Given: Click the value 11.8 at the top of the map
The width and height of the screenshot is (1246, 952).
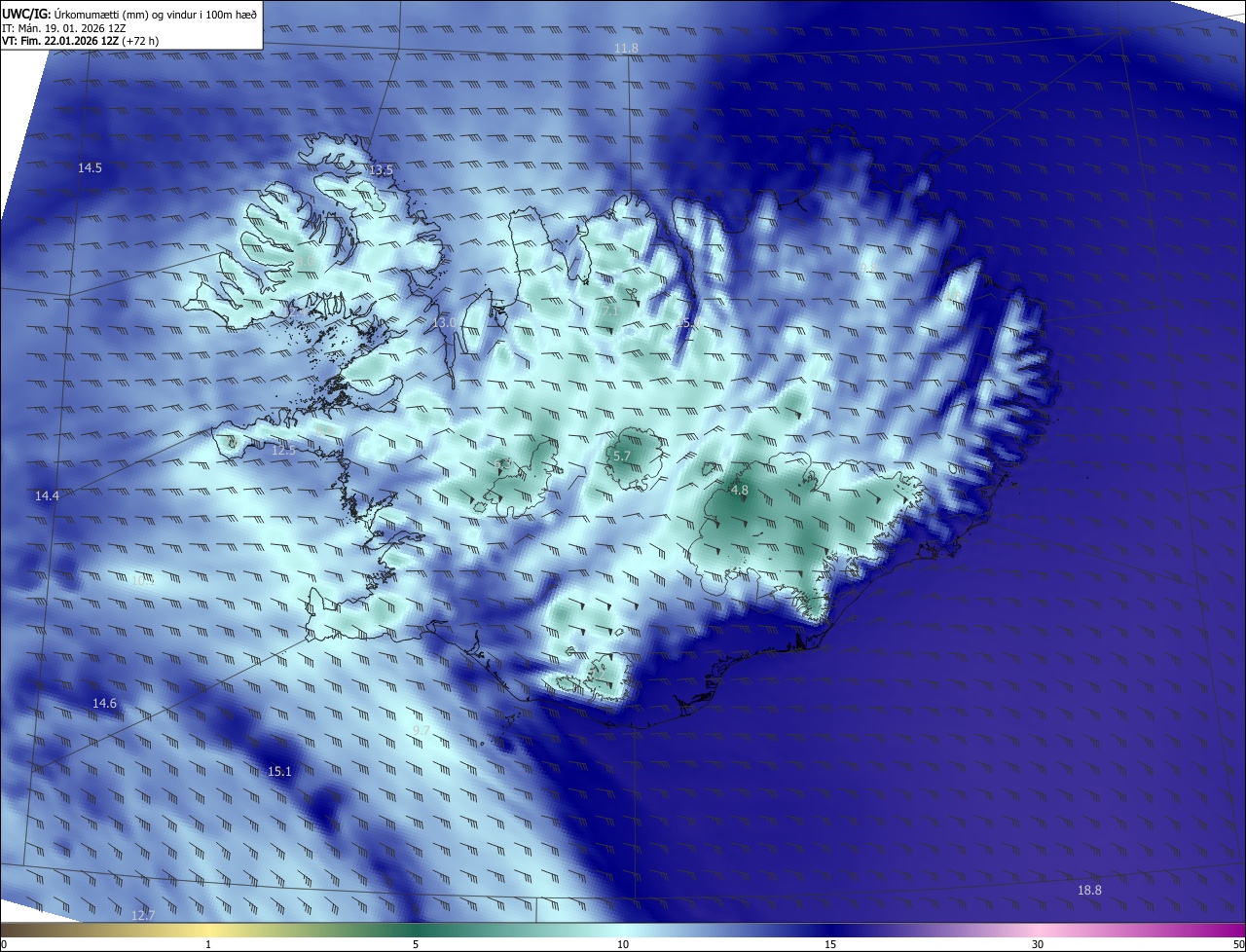Looking at the screenshot, I should pyautogui.click(x=626, y=49).
